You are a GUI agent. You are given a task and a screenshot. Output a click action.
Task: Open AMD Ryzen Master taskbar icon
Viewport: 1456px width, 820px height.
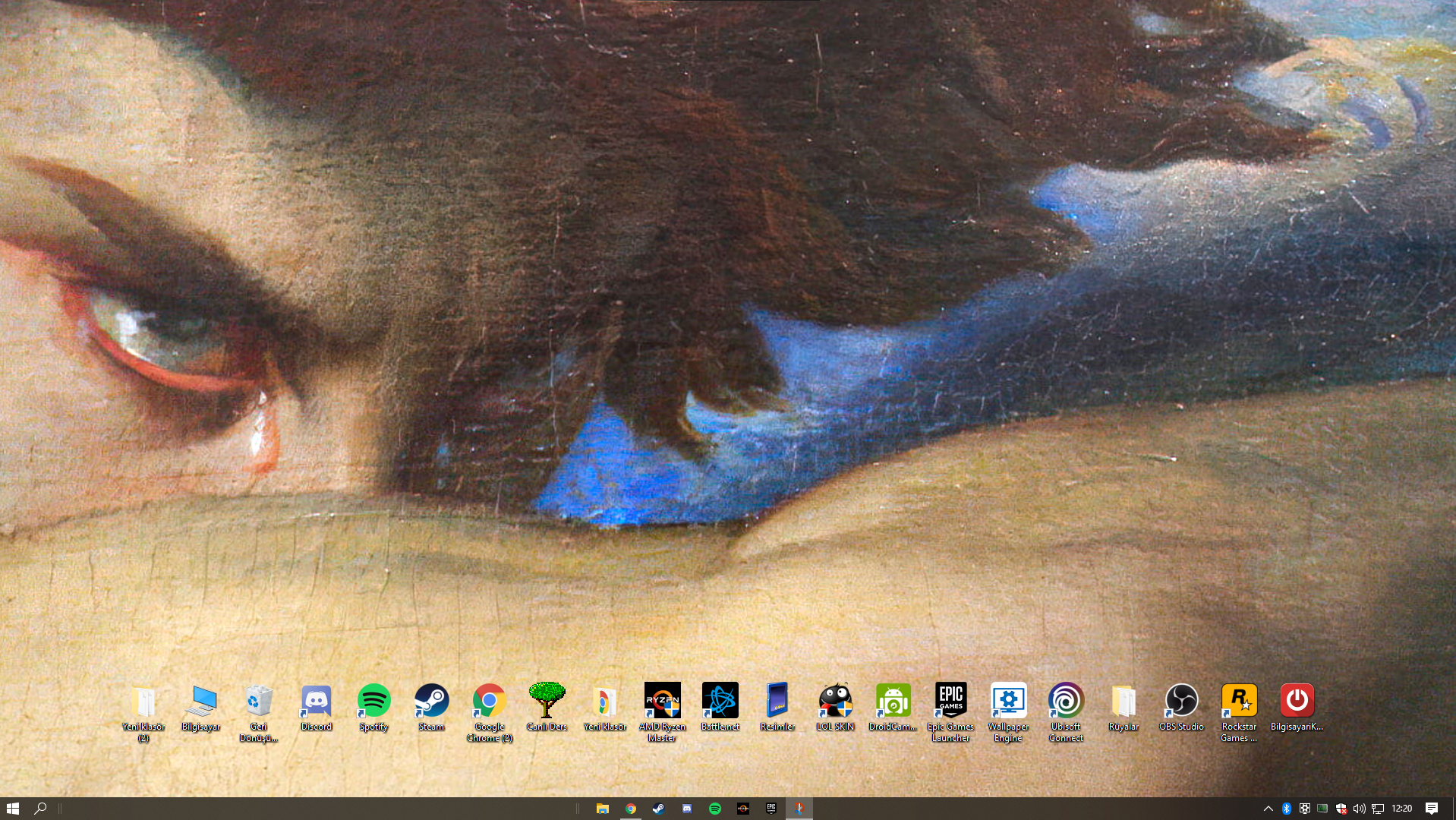point(743,809)
